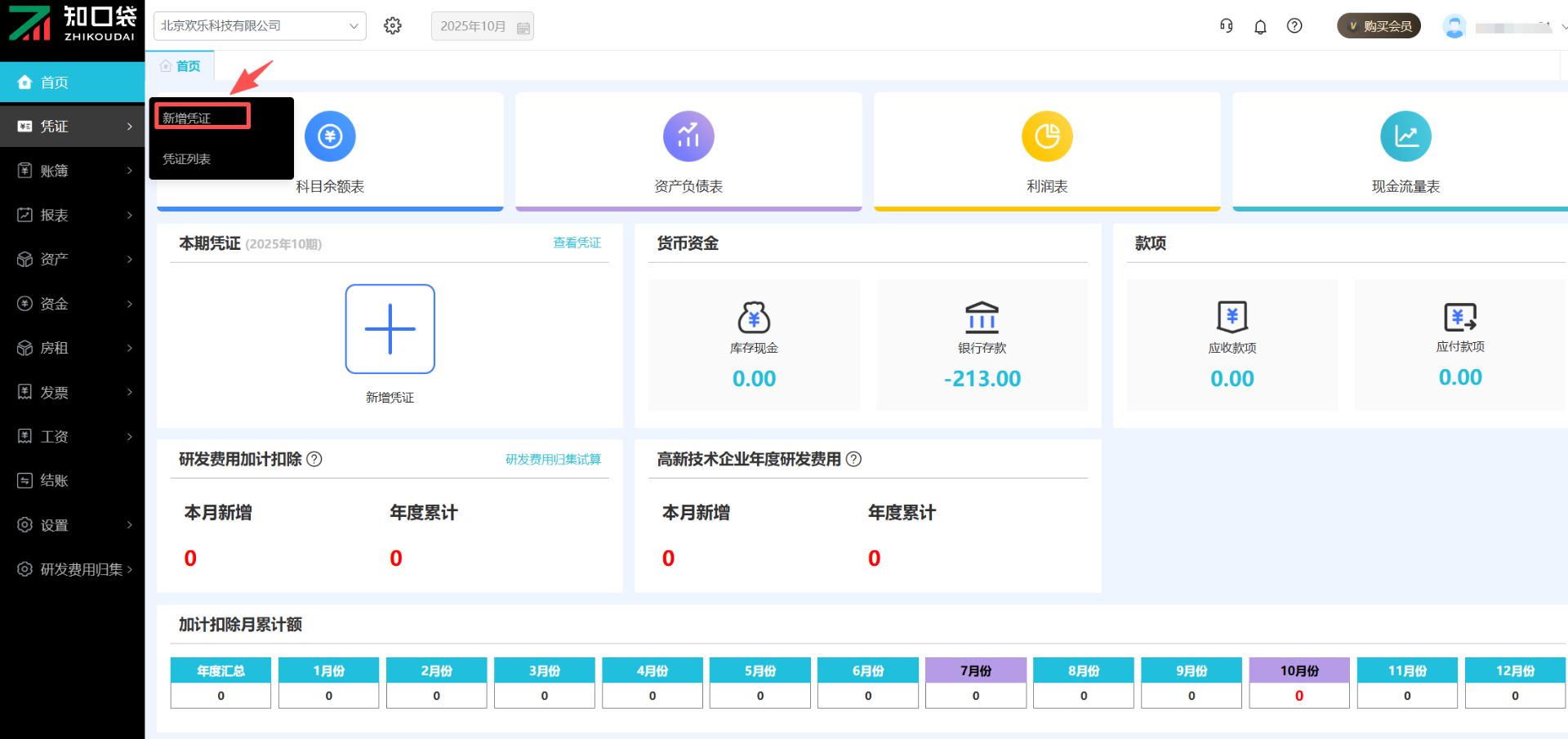Open the notification bell

[1260, 27]
